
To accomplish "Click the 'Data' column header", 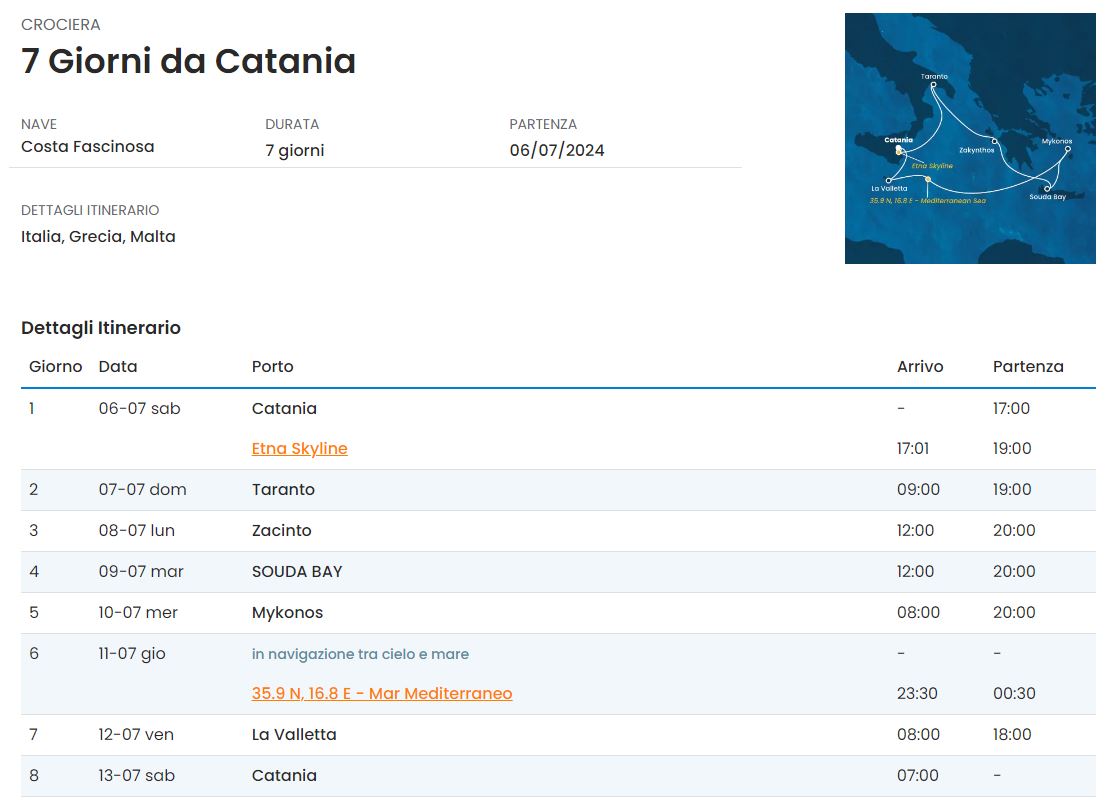I will pos(118,367).
